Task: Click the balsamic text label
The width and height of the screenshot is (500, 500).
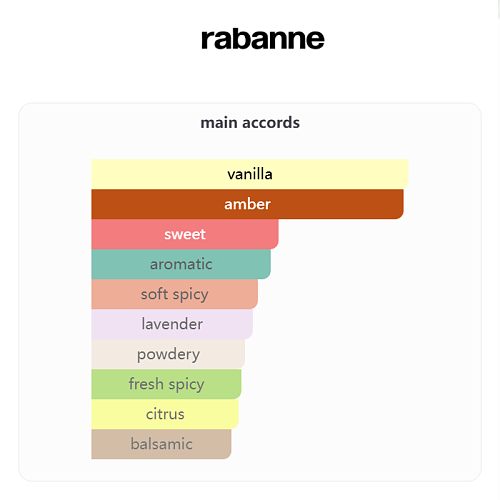Action: pos(161,444)
